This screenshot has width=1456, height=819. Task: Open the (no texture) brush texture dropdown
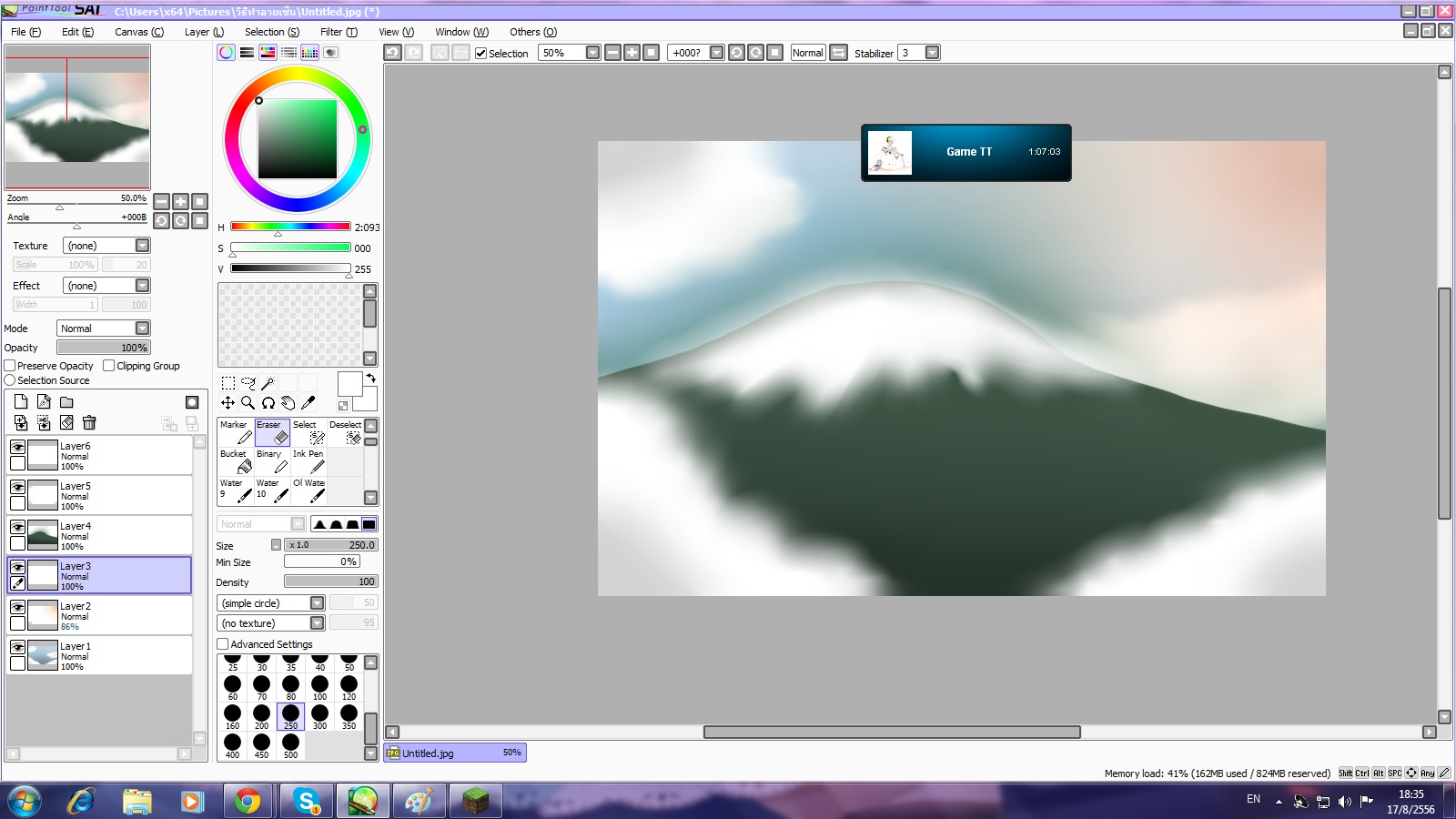[x=271, y=623]
